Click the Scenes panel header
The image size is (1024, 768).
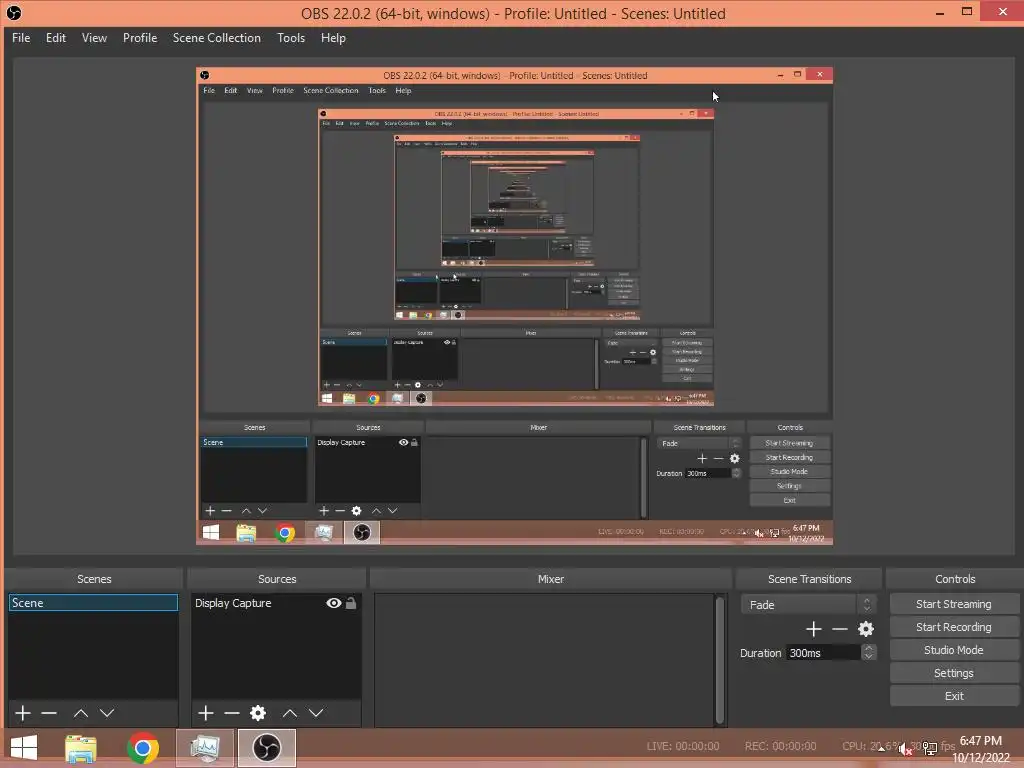(x=94, y=579)
